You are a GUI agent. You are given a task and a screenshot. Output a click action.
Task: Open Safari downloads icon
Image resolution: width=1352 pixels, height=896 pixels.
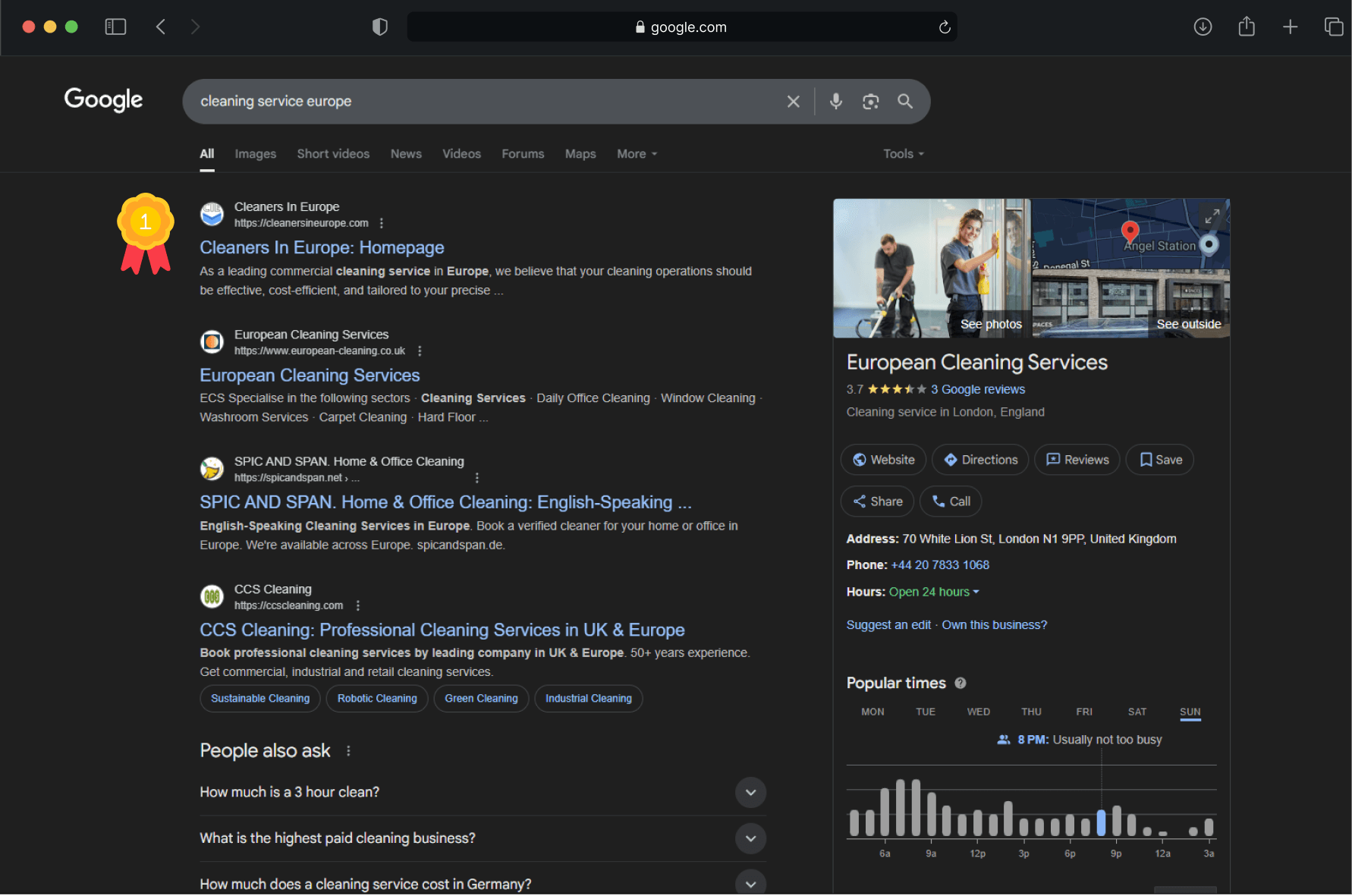coord(1203,27)
